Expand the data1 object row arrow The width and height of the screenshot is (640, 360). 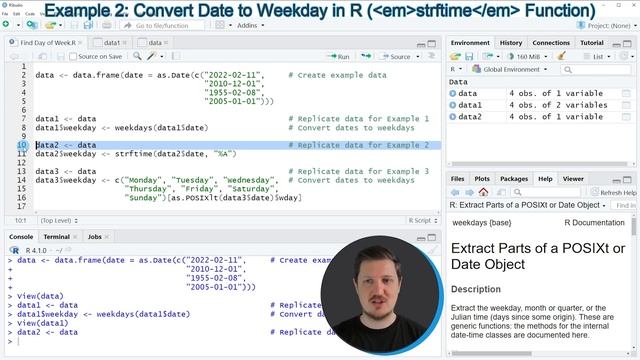pos(452,105)
